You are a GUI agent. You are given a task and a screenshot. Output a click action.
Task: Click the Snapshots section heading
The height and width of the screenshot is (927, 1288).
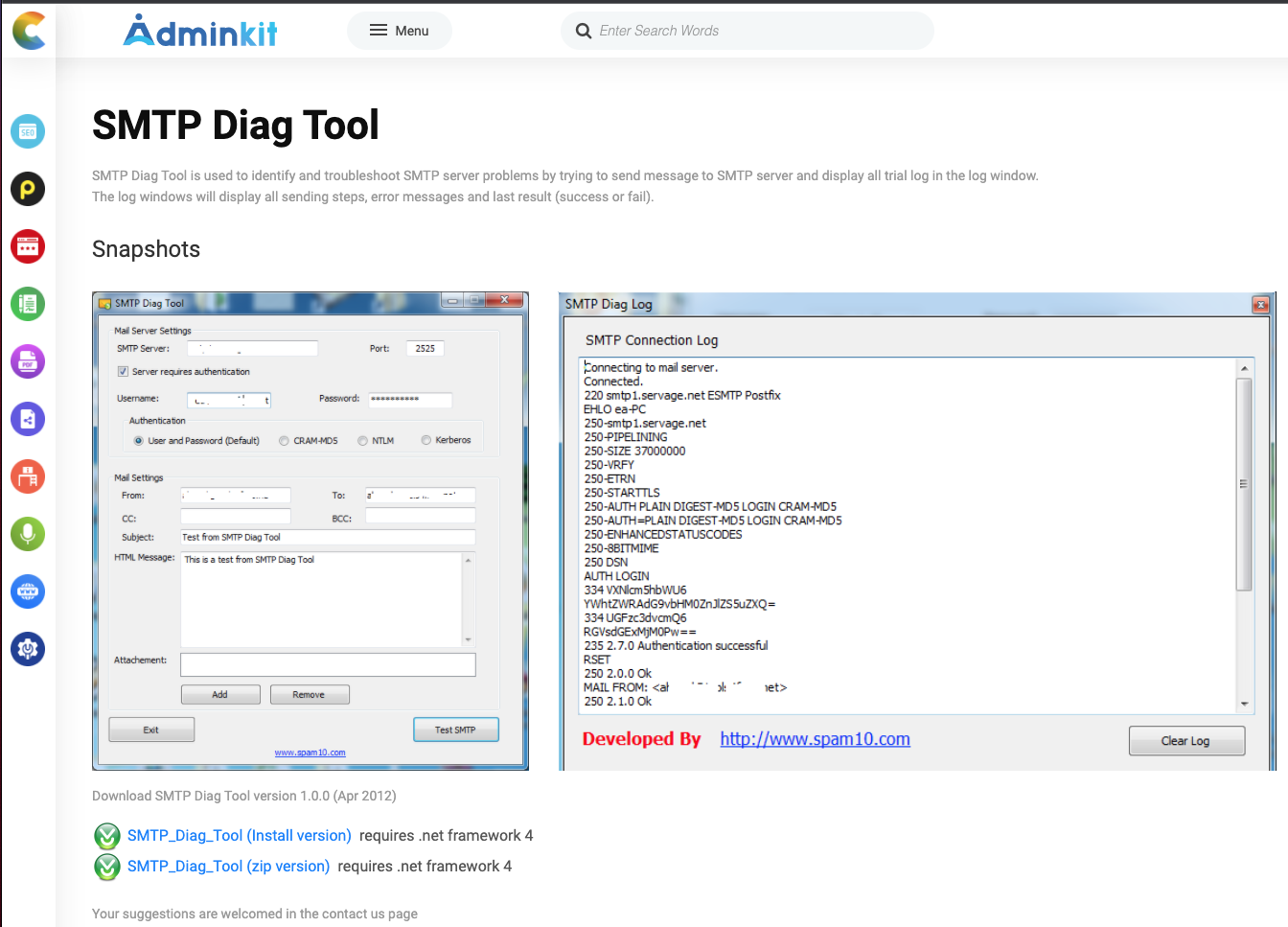146,249
